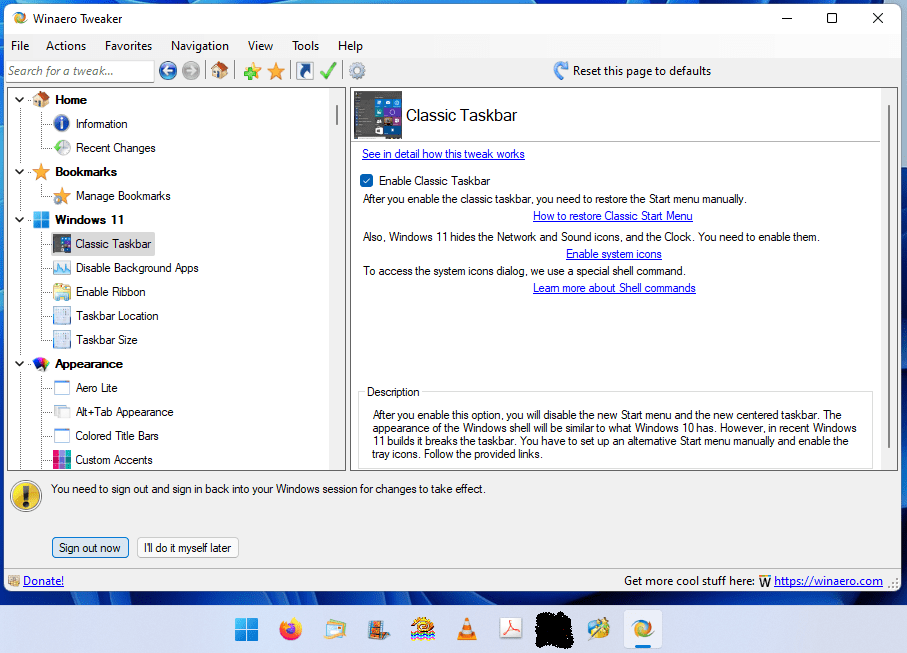Image resolution: width=907 pixels, height=653 pixels.
Task: Open settings via the gear toolbar icon
Action: coord(357,71)
